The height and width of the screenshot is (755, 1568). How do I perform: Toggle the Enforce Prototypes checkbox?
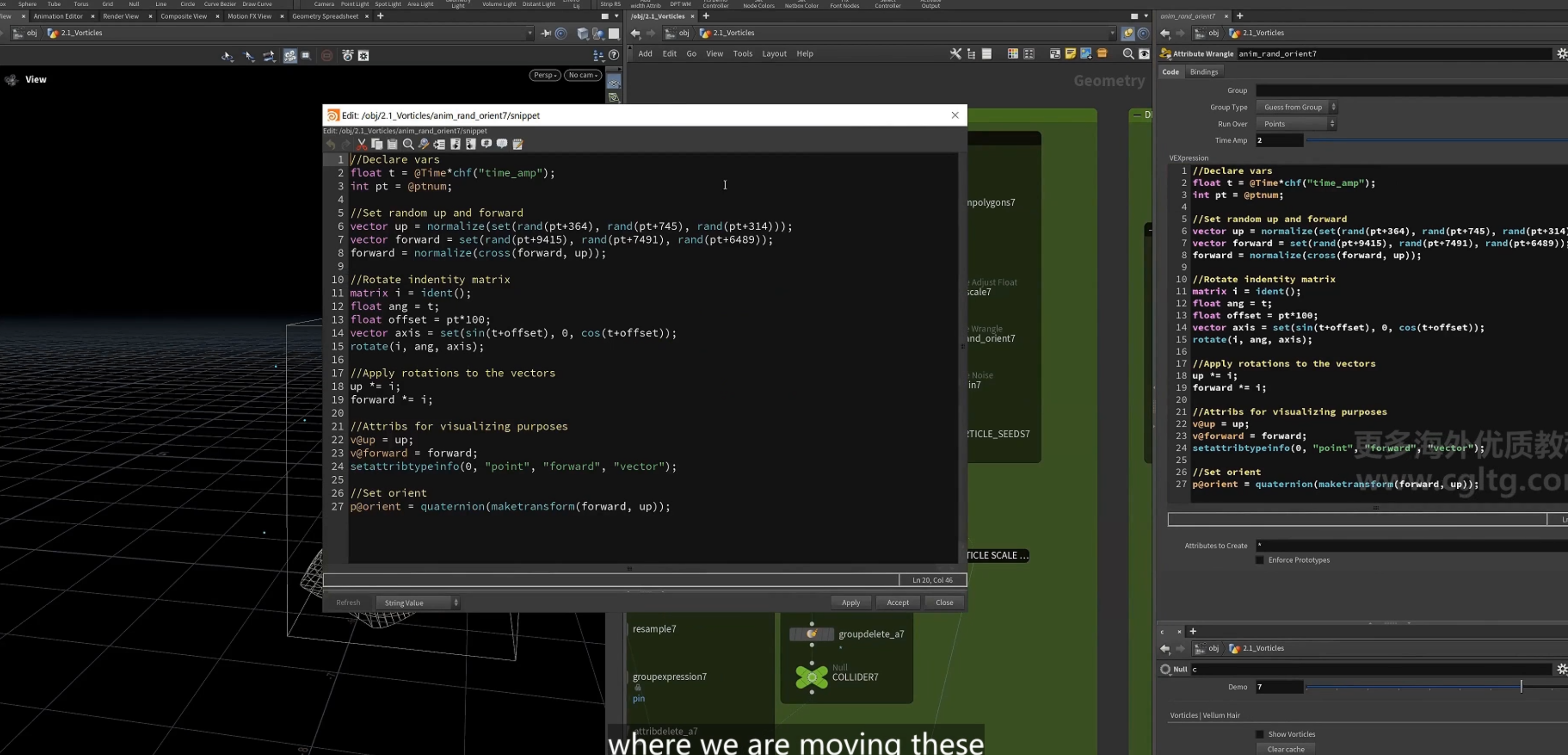click(1259, 560)
